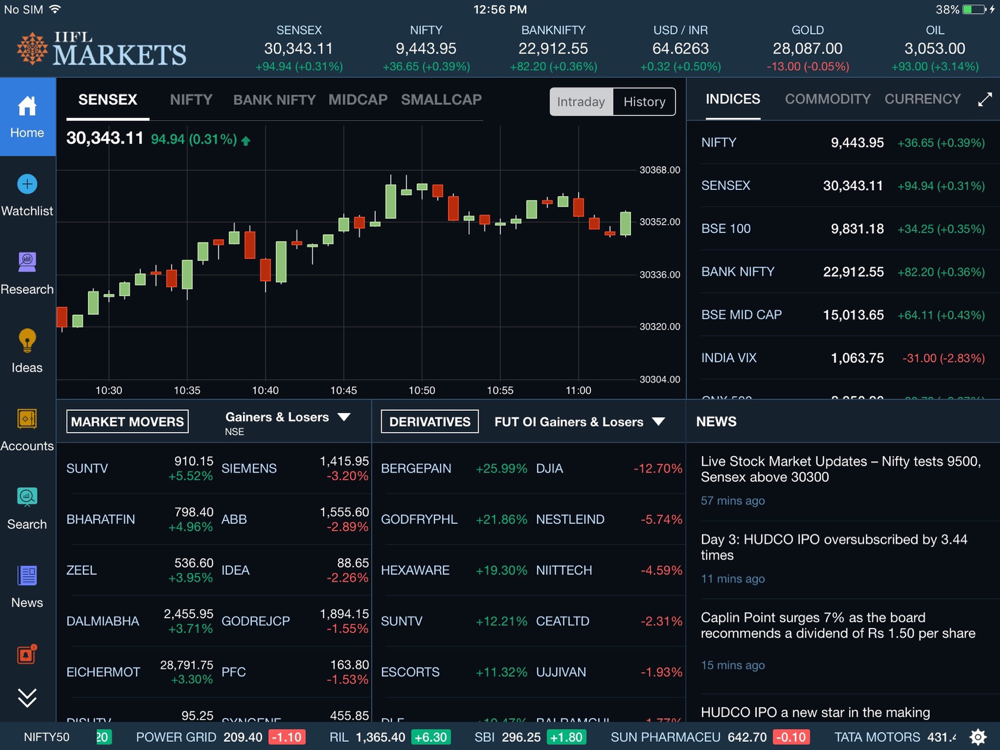The width and height of the screenshot is (1000, 750).
Task: Switch to the CURRENCY tab
Action: pos(922,99)
